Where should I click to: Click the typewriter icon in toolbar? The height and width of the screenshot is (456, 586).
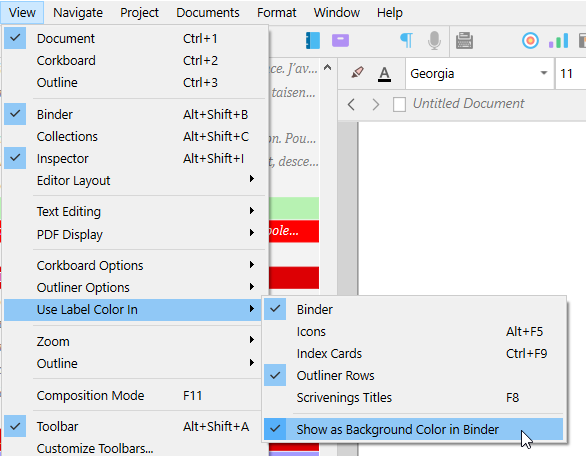point(464,40)
